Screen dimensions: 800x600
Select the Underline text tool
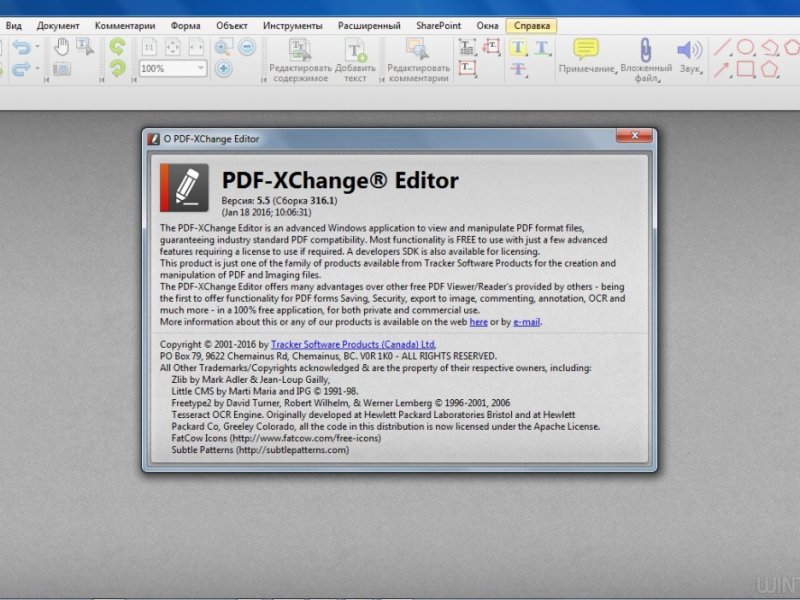(542, 47)
